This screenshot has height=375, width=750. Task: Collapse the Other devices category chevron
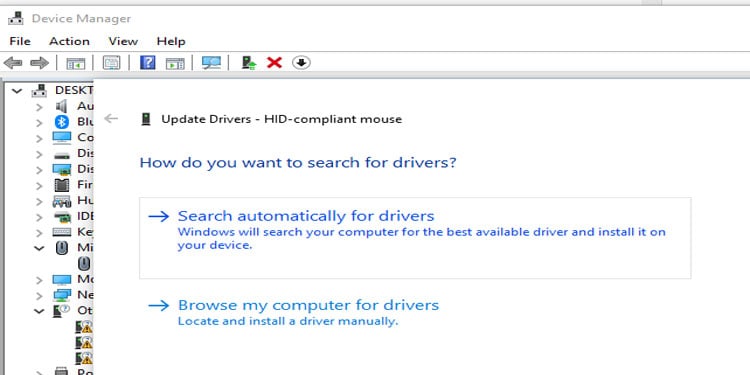coord(39,311)
